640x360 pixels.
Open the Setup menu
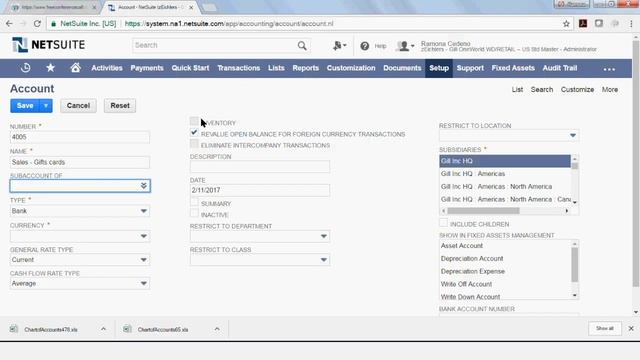pyautogui.click(x=439, y=68)
